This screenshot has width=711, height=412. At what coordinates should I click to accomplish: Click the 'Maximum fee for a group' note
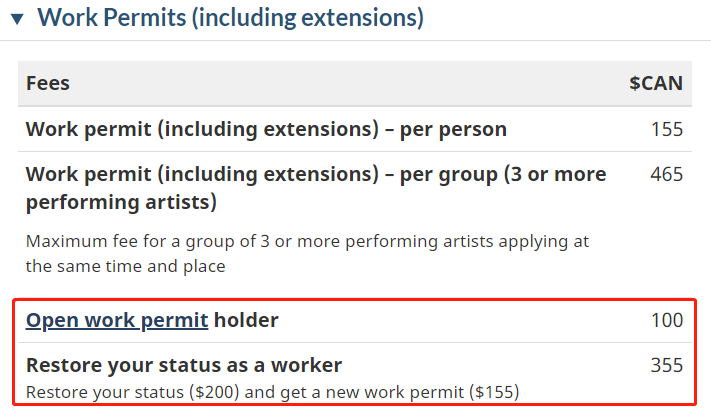307,241
